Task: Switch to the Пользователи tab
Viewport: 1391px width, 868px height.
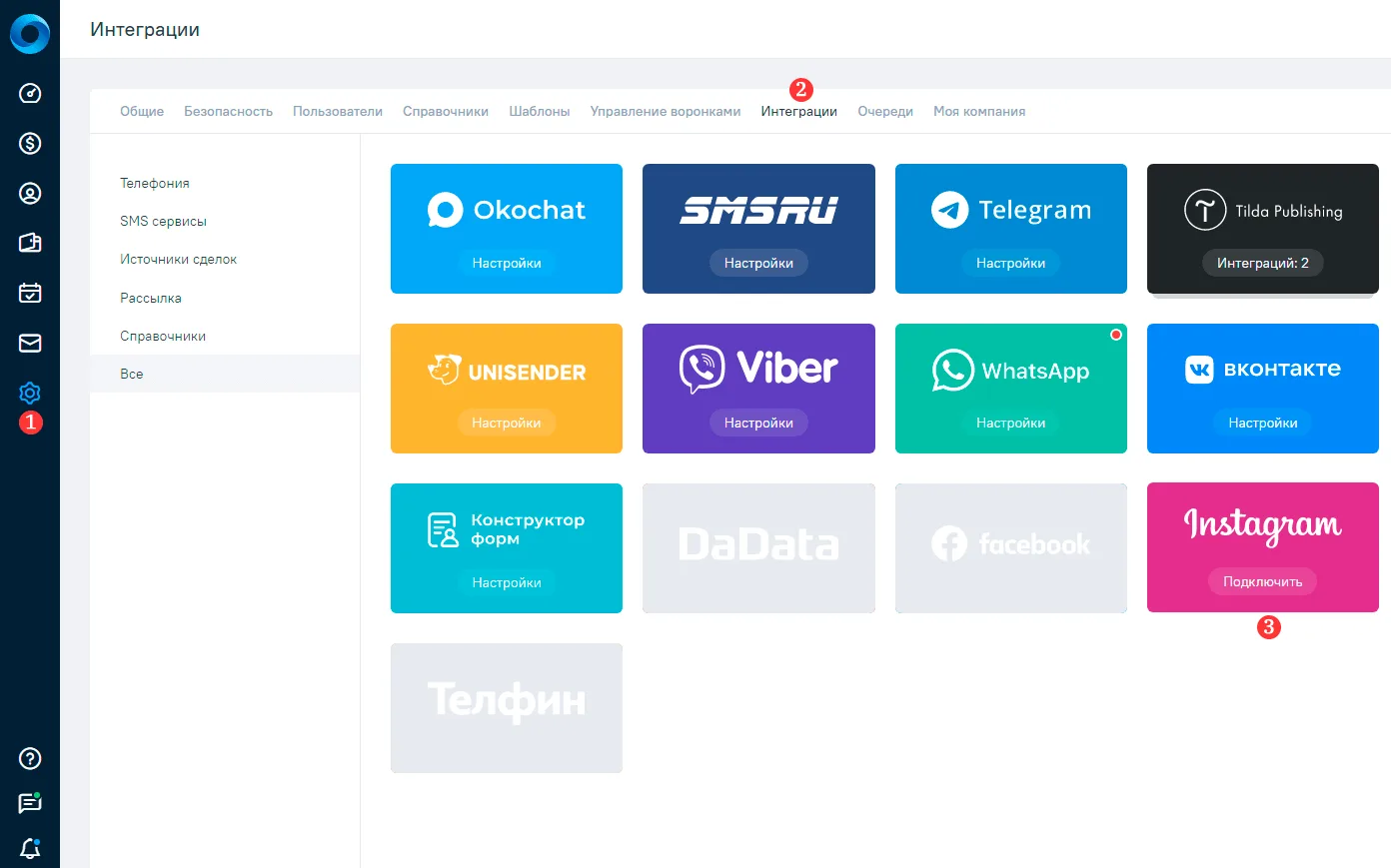Action: tap(338, 111)
